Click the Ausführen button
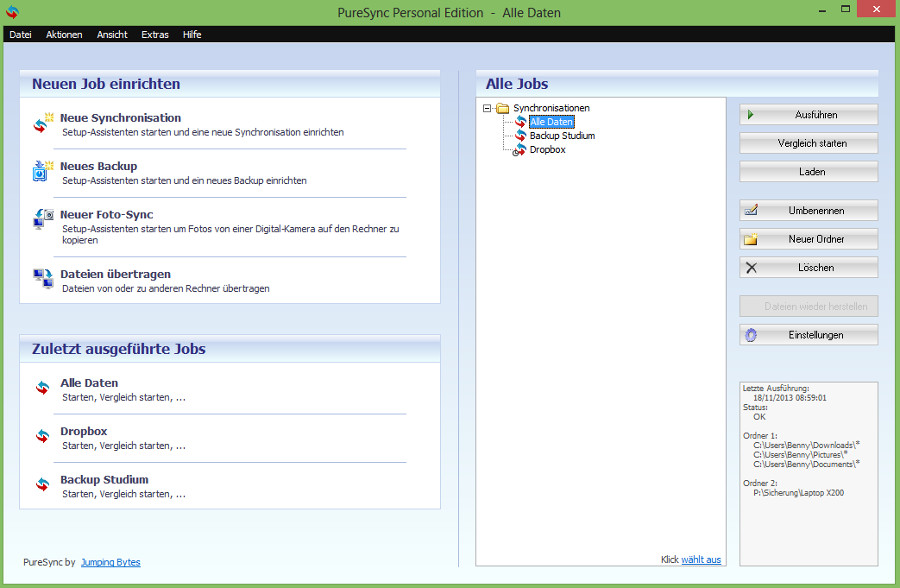Screen dimensions: 900x588 click(809, 114)
